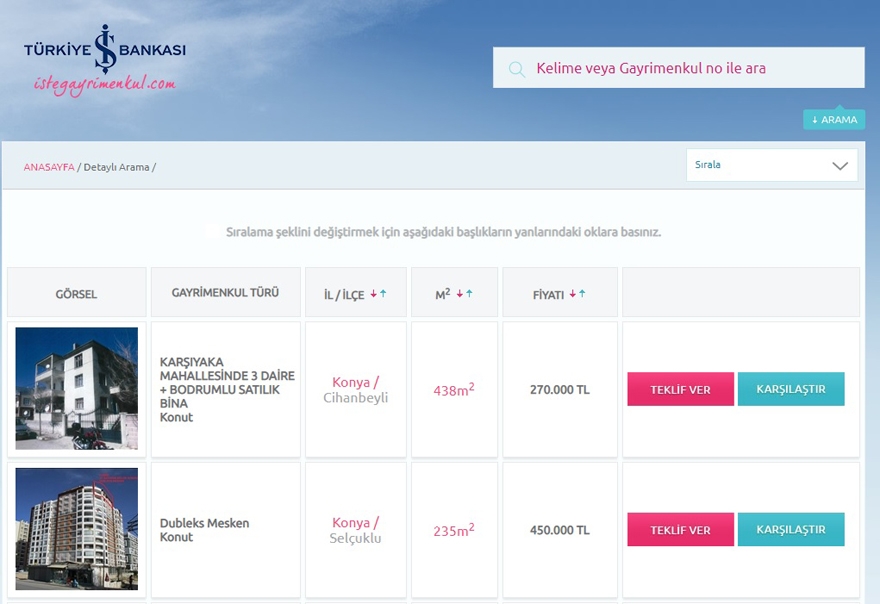
Task: Sort Fiyatı column ascending with teal arrow
Action: pos(582,294)
